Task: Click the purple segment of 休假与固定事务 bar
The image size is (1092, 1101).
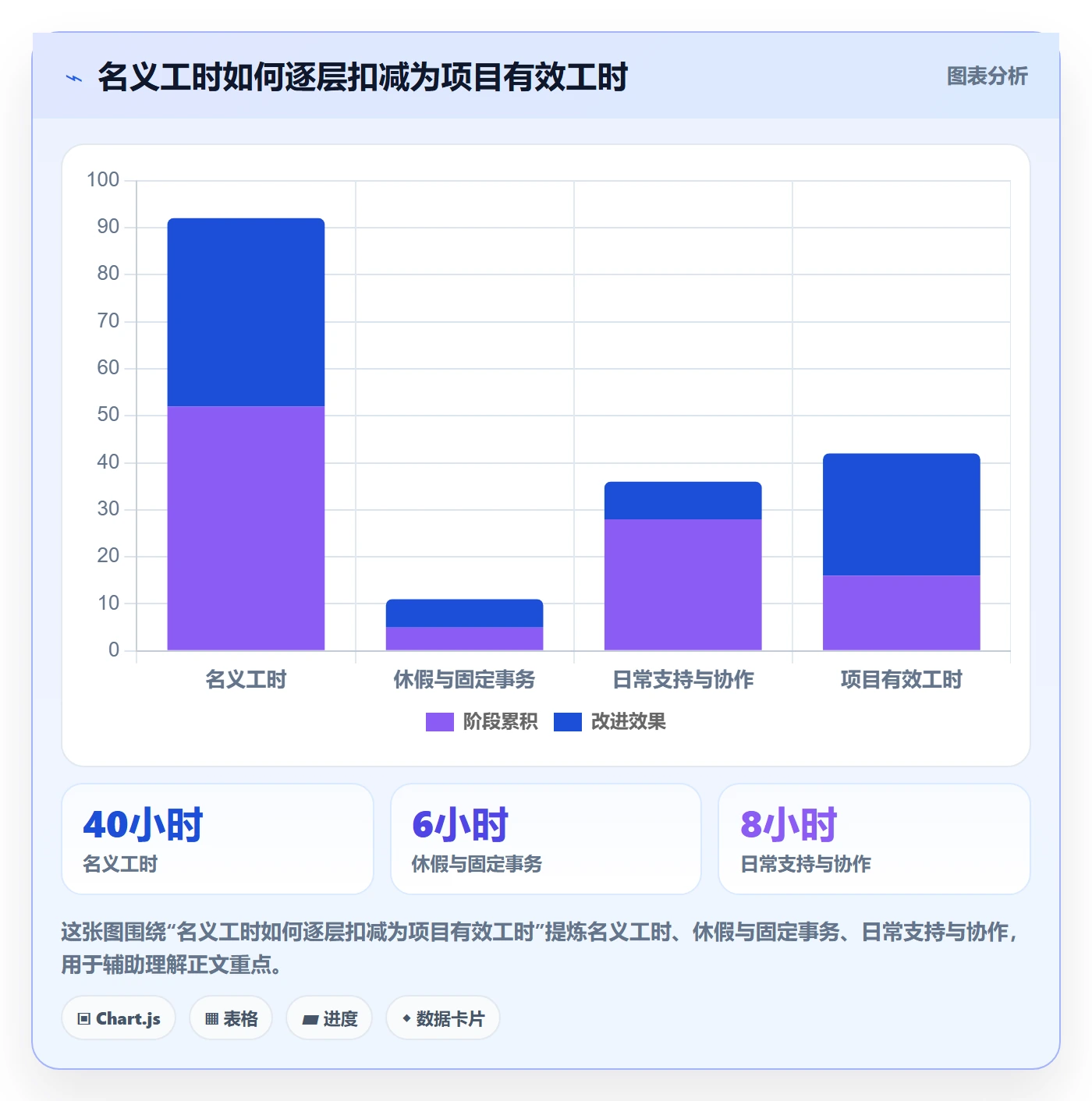Action: pyautogui.click(x=464, y=639)
